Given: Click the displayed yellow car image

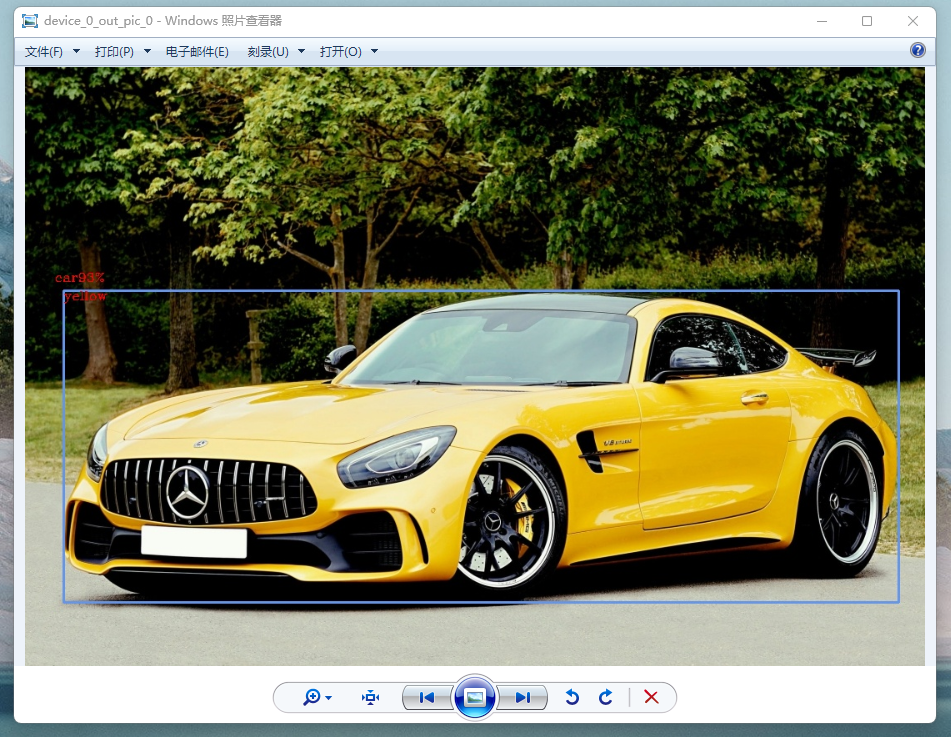Looking at the screenshot, I should click(475, 366).
